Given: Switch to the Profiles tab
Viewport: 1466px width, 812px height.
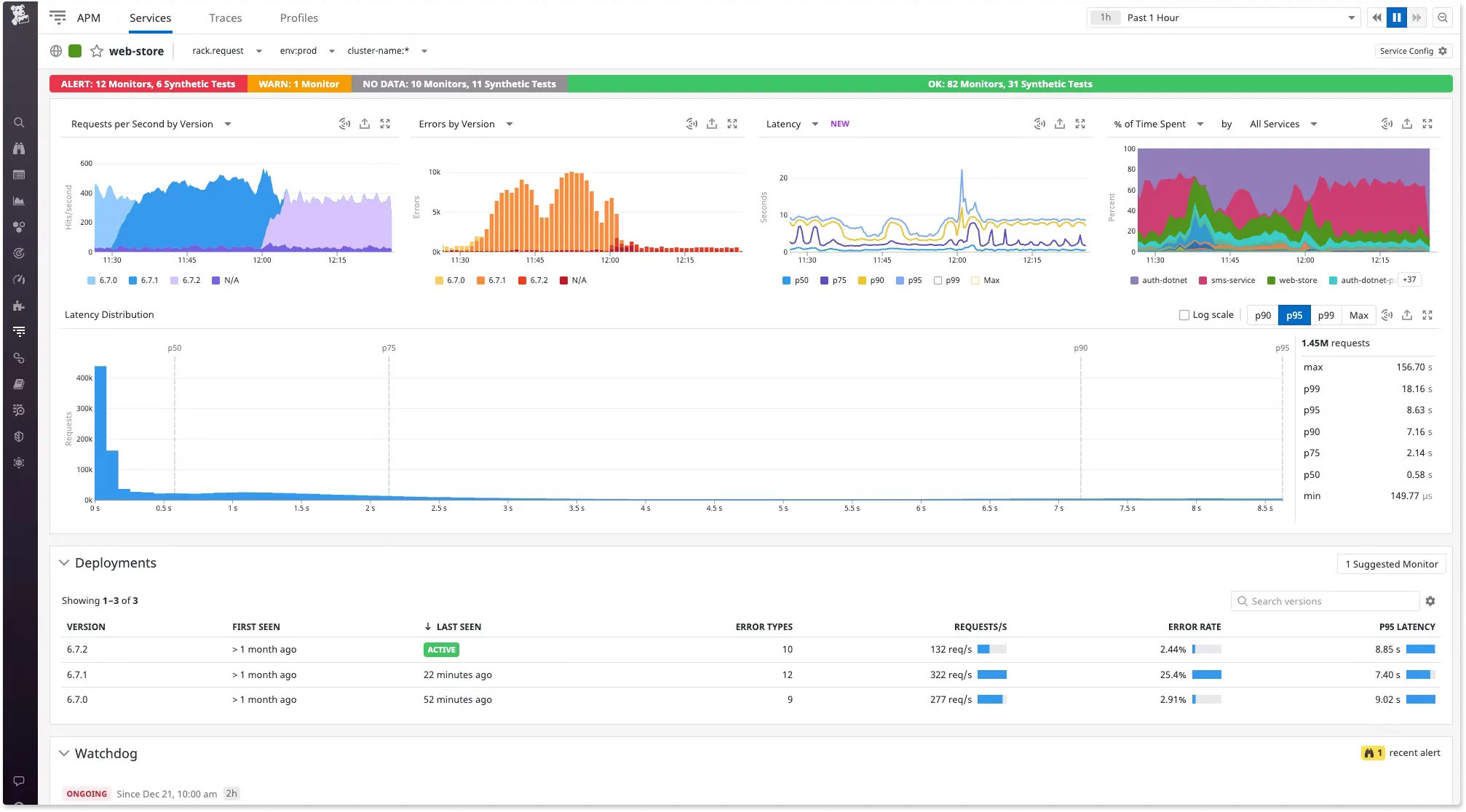Looking at the screenshot, I should (x=298, y=17).
